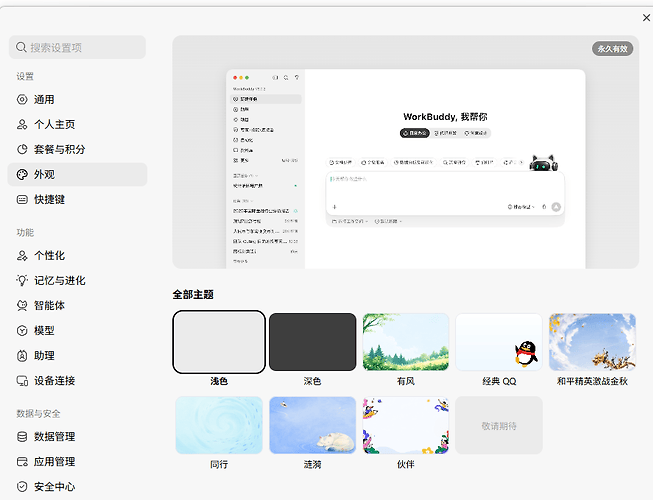Go to 设备连接 label

[55, 381]
